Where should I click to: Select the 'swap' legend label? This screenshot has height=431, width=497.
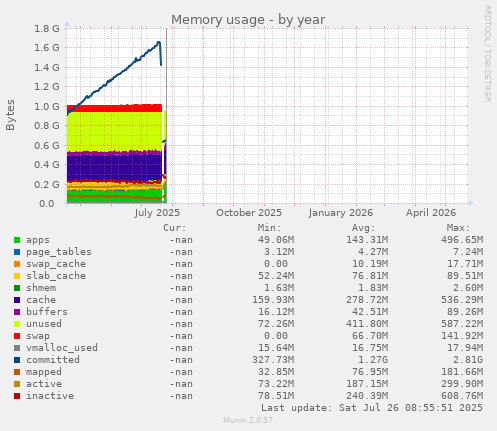(x=38, y=336)
